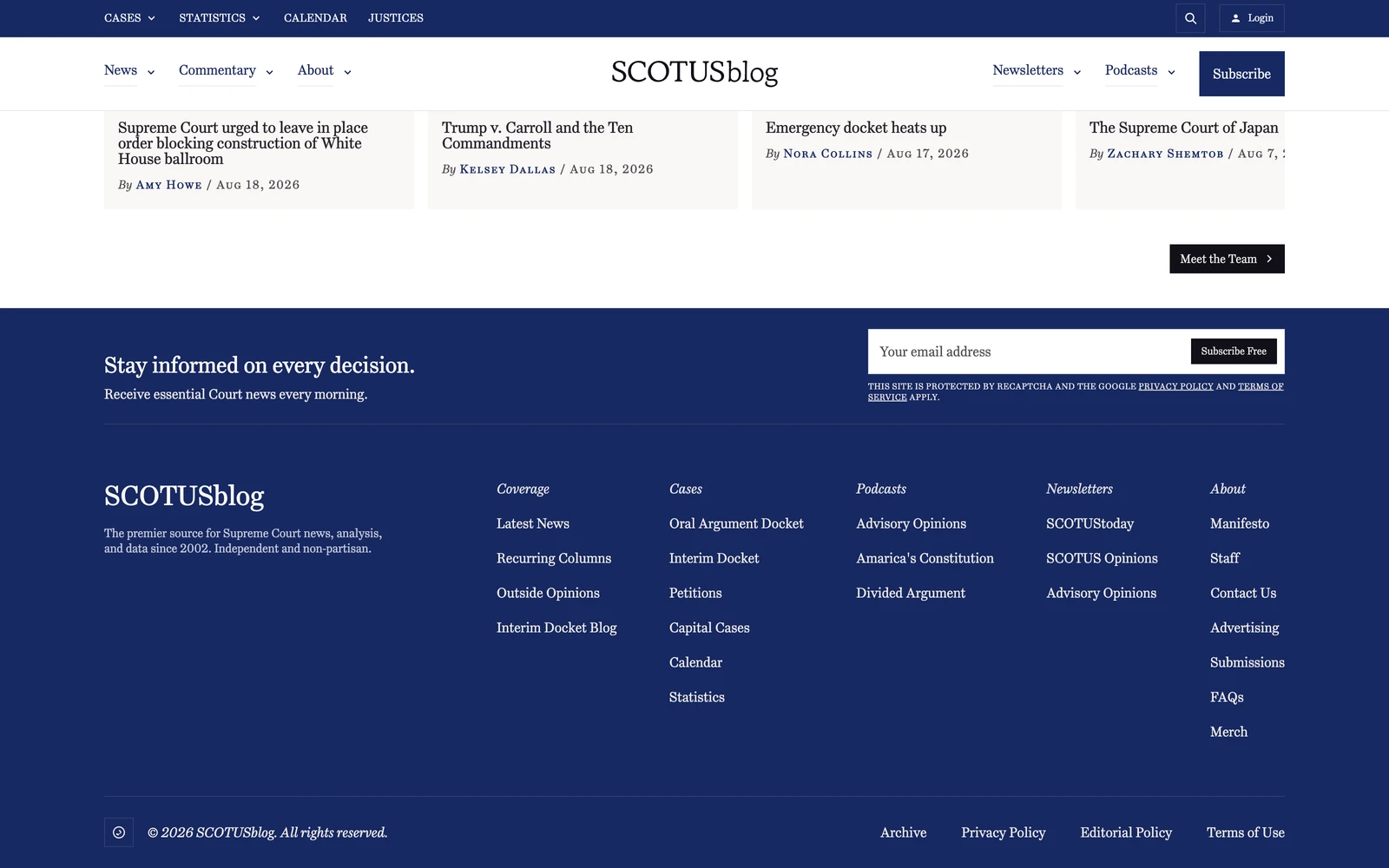Open Capital Cases footer link
The image size is (1389, 868).
(709, 628)
